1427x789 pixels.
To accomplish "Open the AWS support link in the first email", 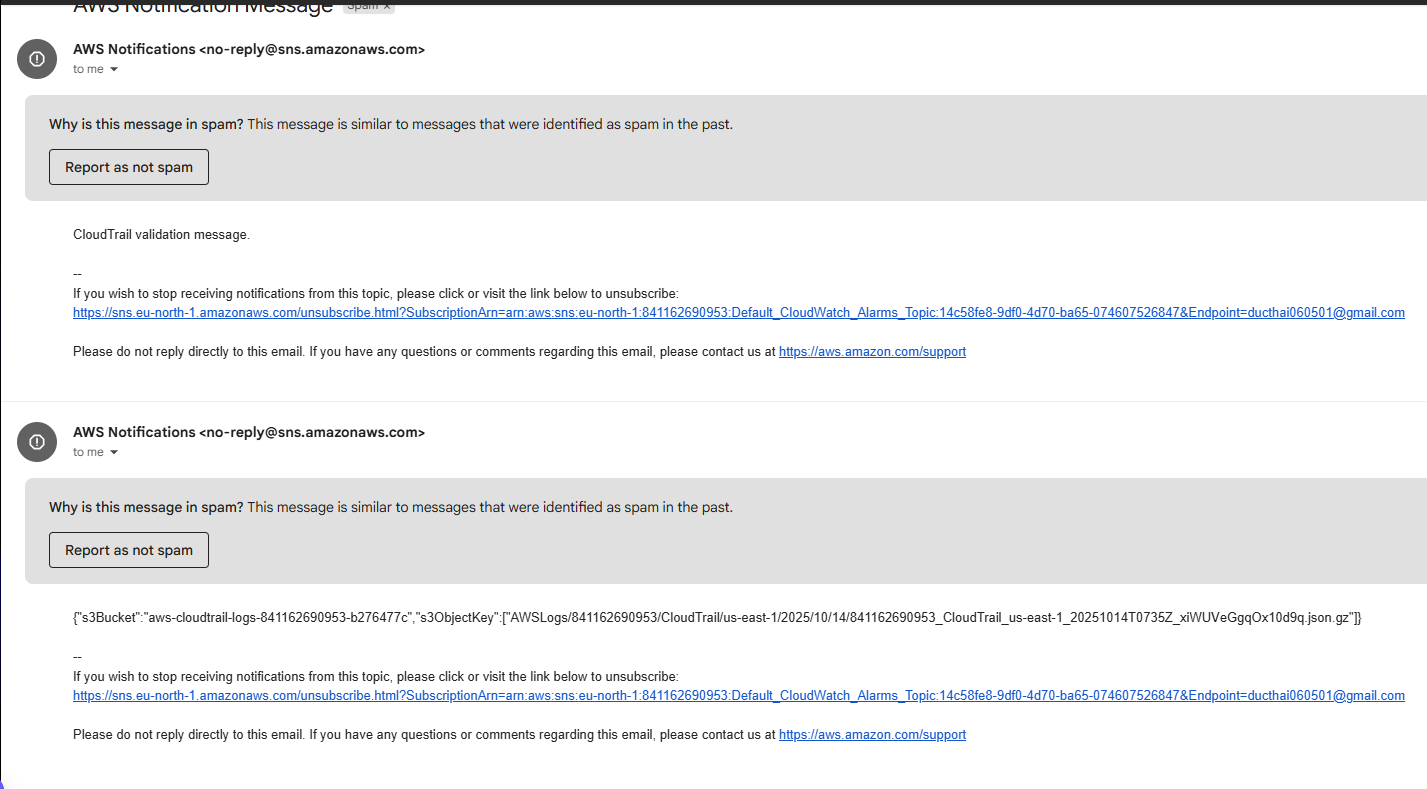I will coord(872,352).
